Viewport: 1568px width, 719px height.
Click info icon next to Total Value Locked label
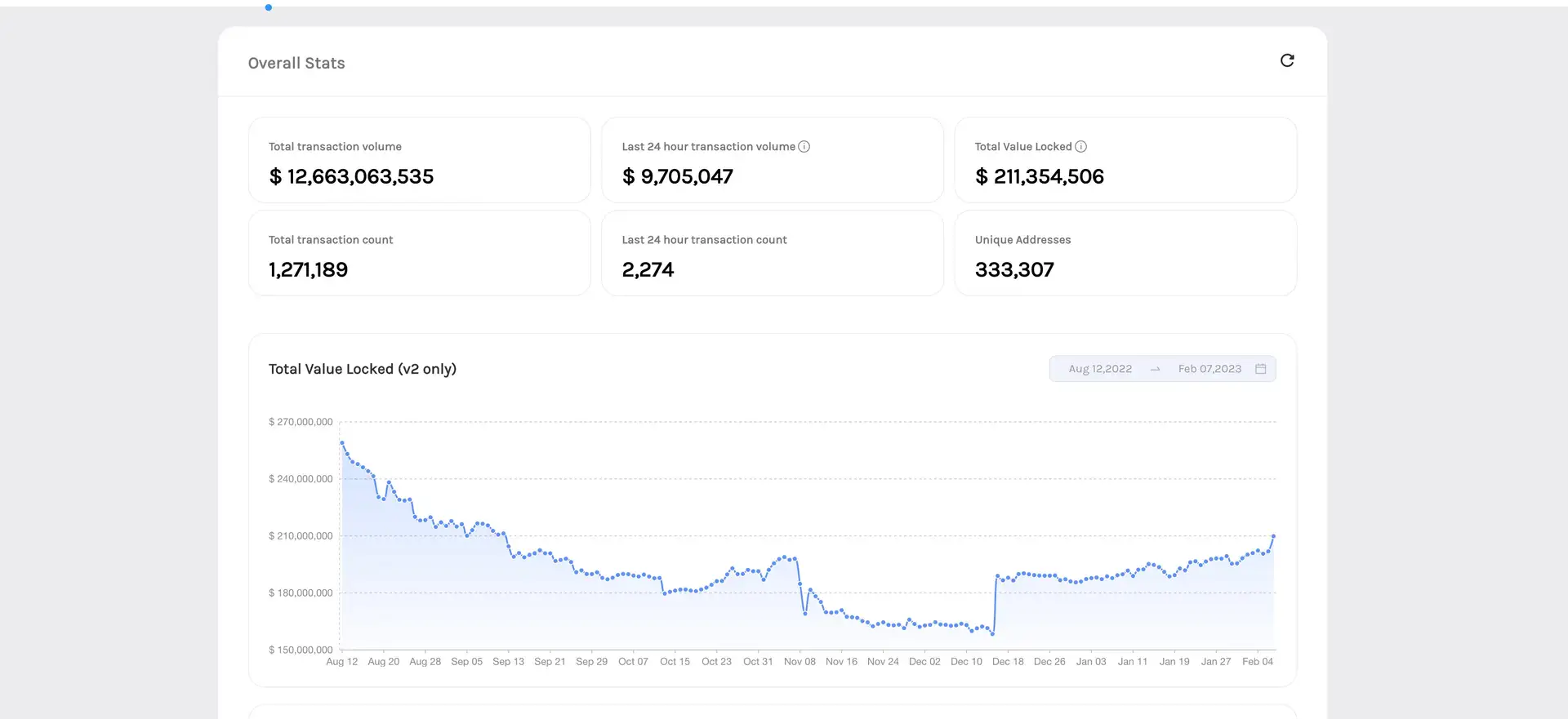1080,147
